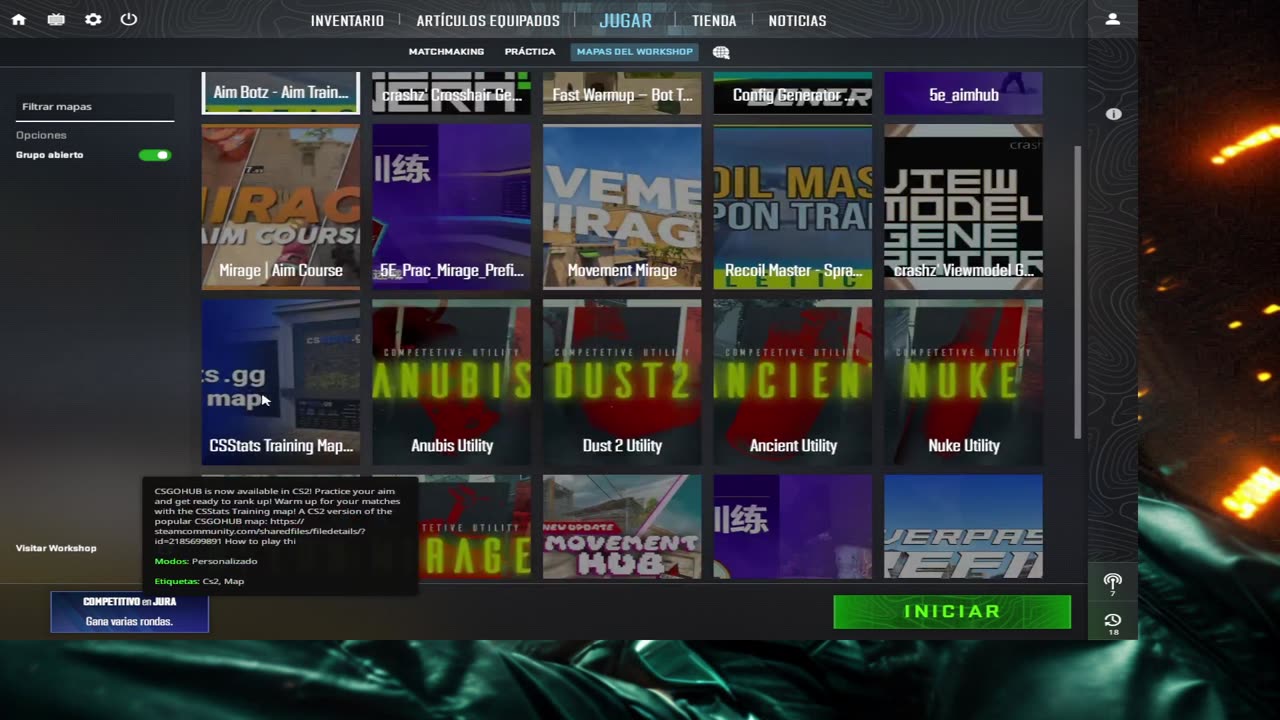Image resolution: width=1280 pixels, height=720 pixels.
Task: Select the 5E_Prac_Mirage_Prefire map
Action: click(452, 207)
